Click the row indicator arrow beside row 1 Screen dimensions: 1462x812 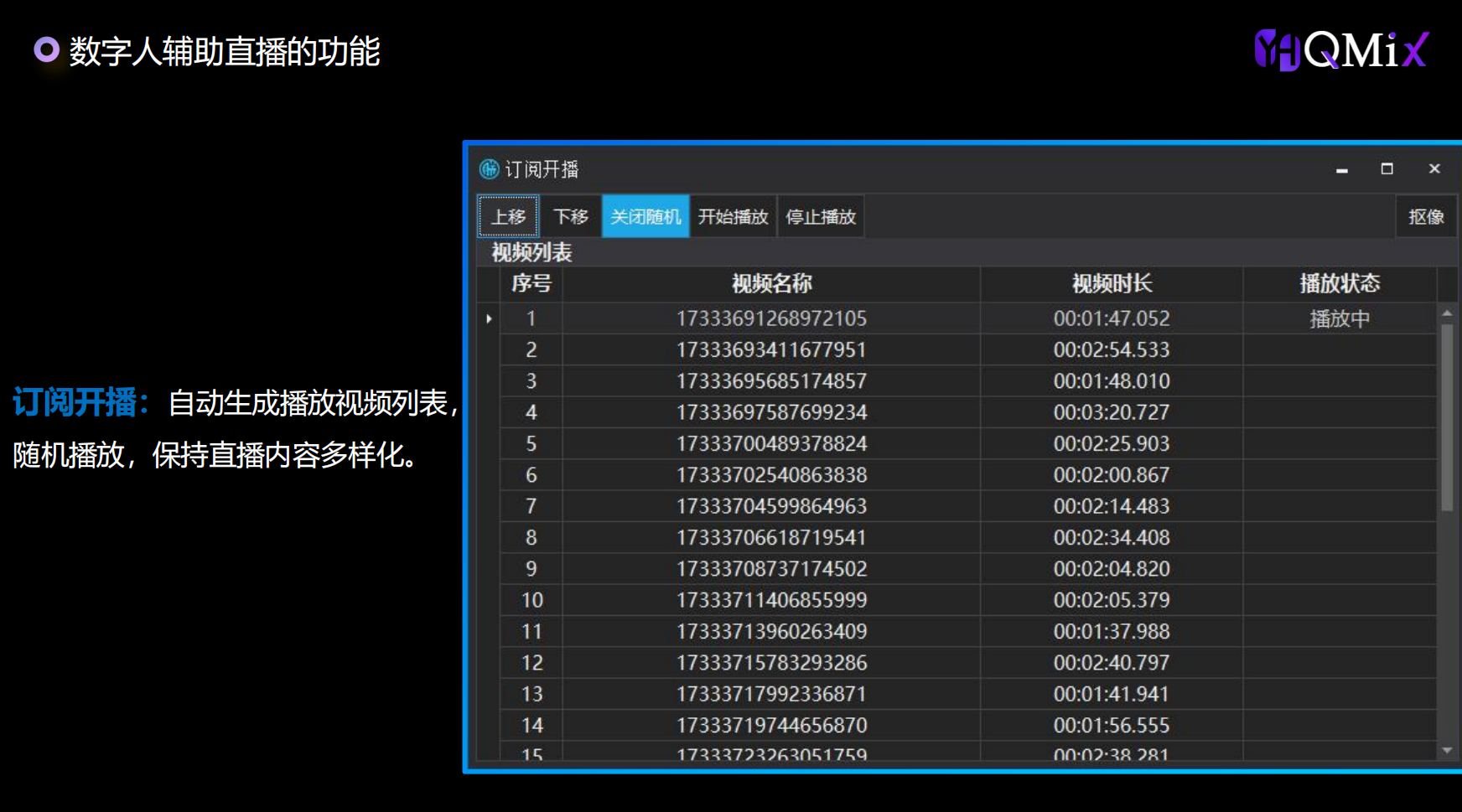489,318
